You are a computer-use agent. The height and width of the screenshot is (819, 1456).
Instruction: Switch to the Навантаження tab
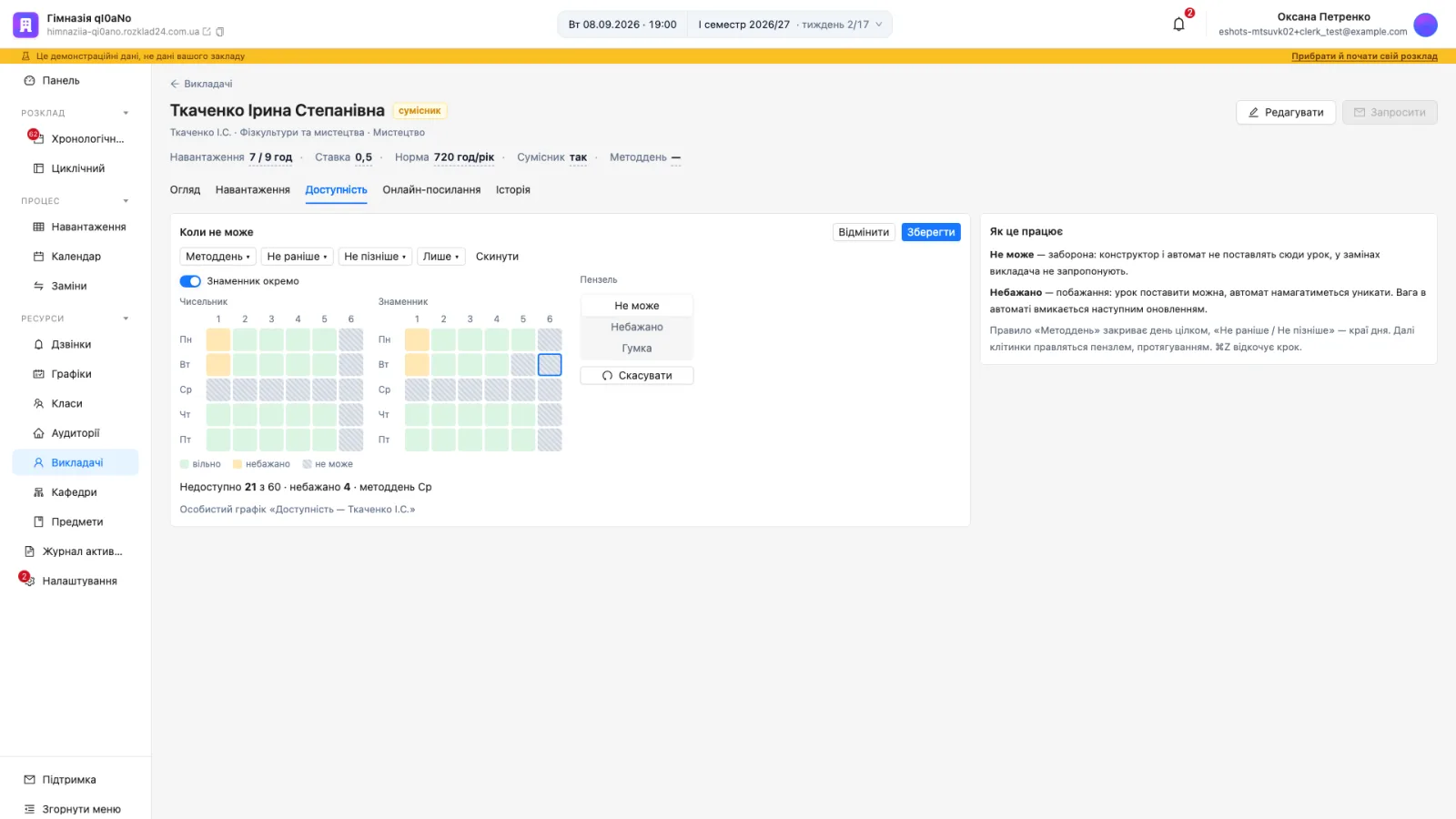tap(253, 190)
